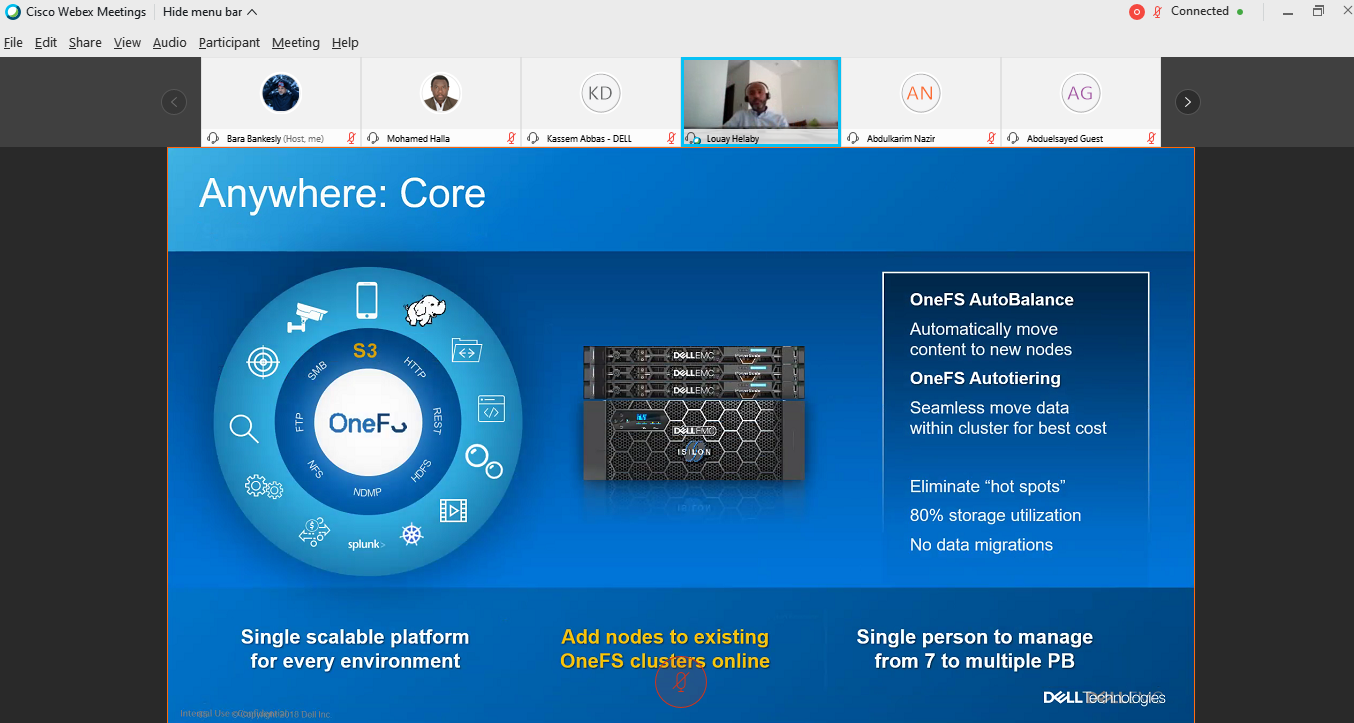This screenshot has width=1354, height=723.
Task: Open the Edit menu
Action: click(x=46, y=43)
